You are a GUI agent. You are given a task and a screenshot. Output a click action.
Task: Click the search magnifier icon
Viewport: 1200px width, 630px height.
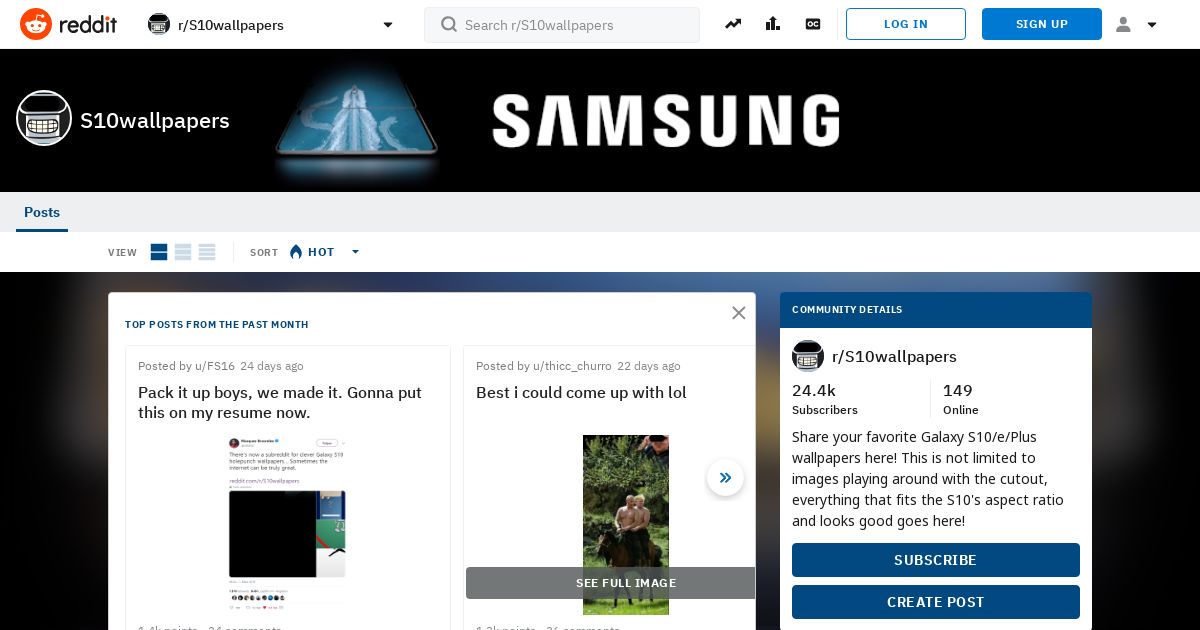click(449, 24)
